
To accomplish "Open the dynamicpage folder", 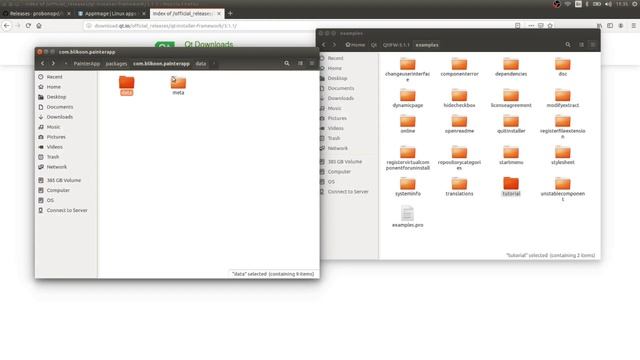I will [407, 98].
